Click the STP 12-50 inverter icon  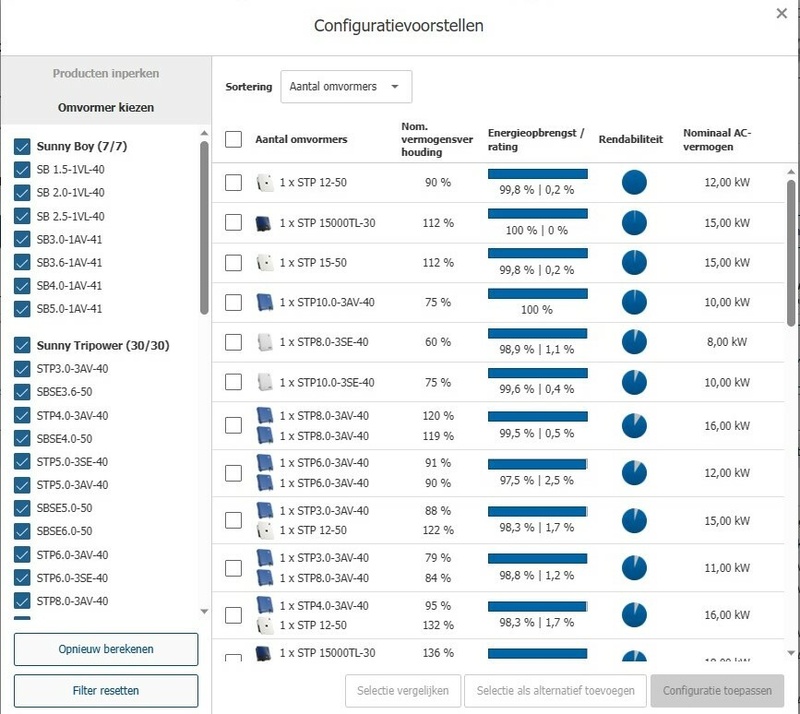pos(265,183)
